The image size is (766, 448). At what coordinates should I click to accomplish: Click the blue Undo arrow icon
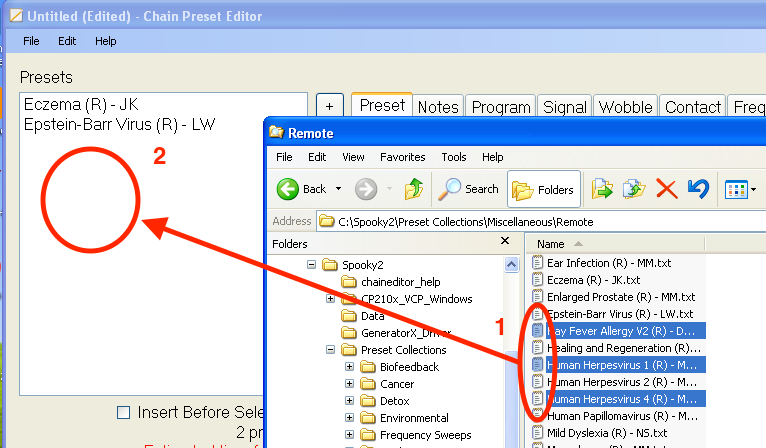click(699, 189)
